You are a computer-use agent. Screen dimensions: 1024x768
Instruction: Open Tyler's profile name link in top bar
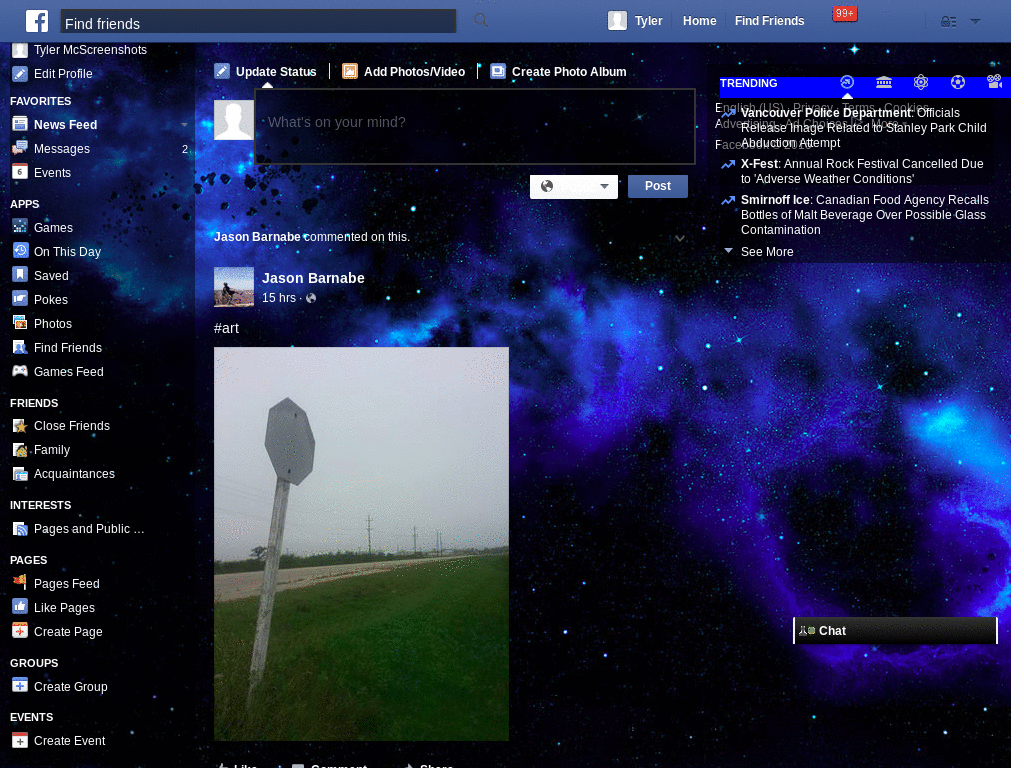pyautogui.click(x=648, y=21)
